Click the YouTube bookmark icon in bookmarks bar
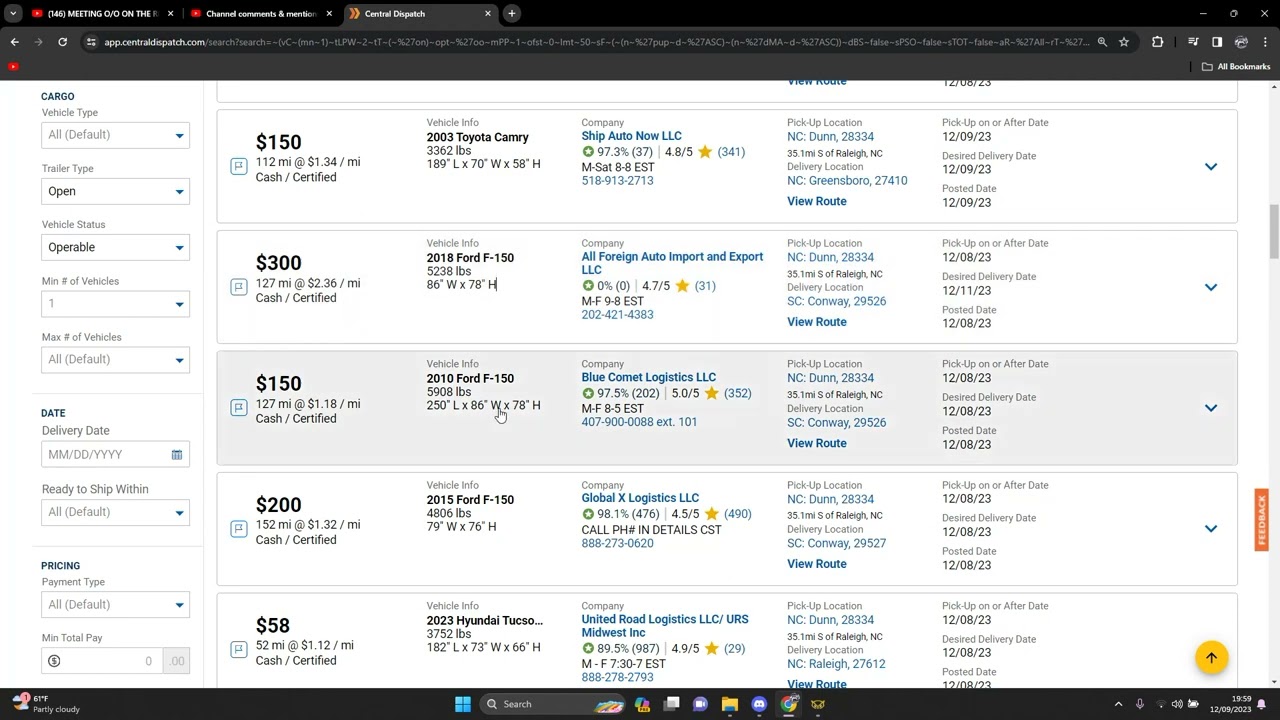This screenshot has width=1280, height=720. (x=13, y=66)
